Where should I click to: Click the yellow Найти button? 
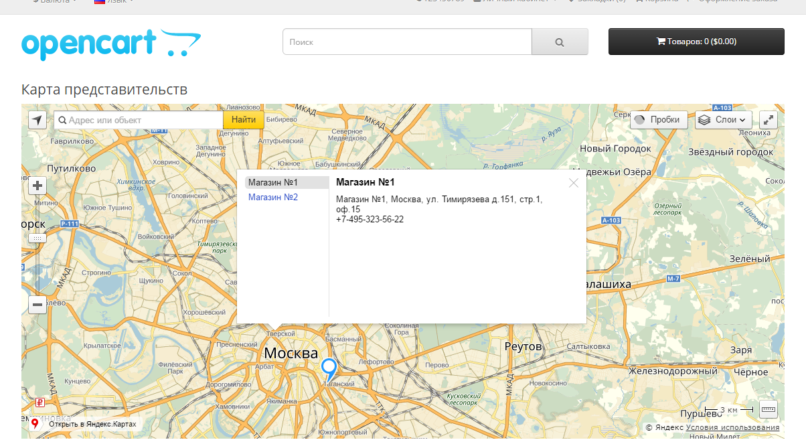coord(243,120)
